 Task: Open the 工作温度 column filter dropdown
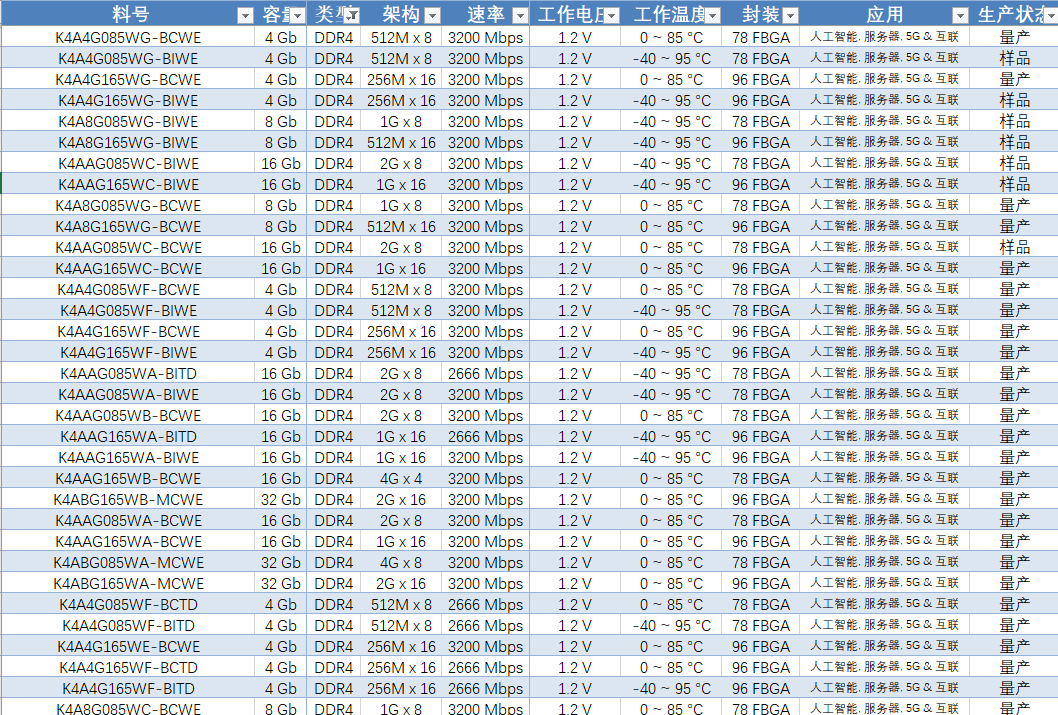point(713,16)
